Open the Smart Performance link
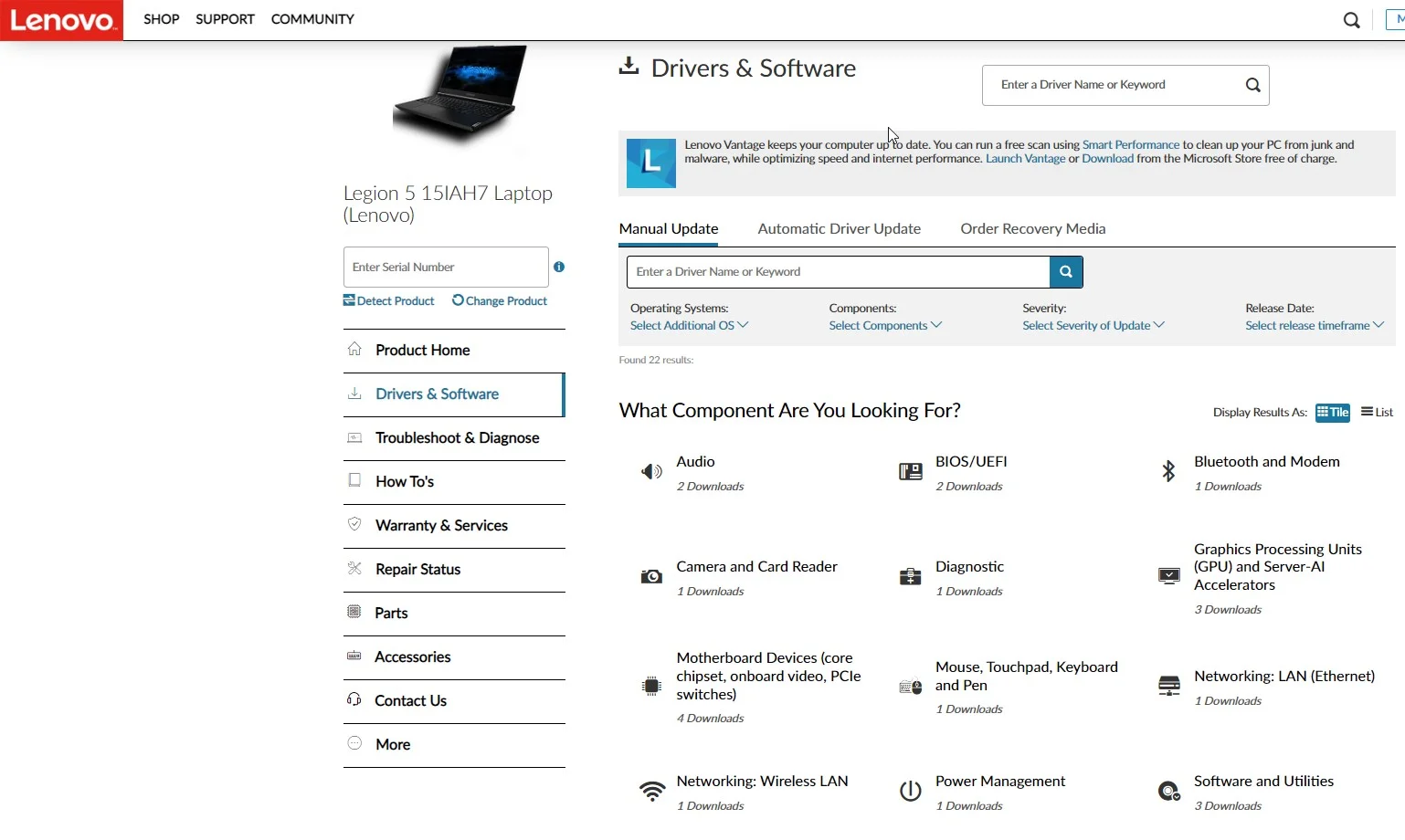This screenshot has height=840, width=1405. click(x=1131, y=145)
